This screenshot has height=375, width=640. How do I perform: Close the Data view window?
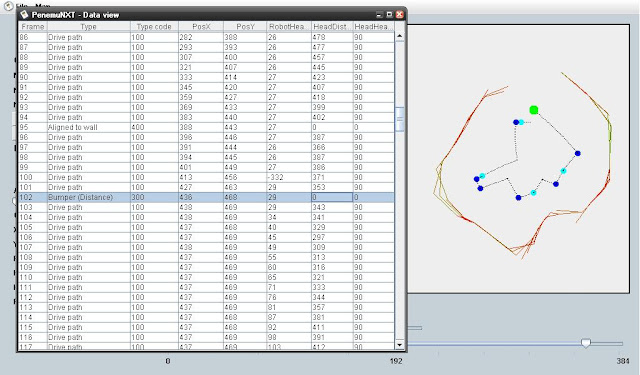click(x=400, y=15)
